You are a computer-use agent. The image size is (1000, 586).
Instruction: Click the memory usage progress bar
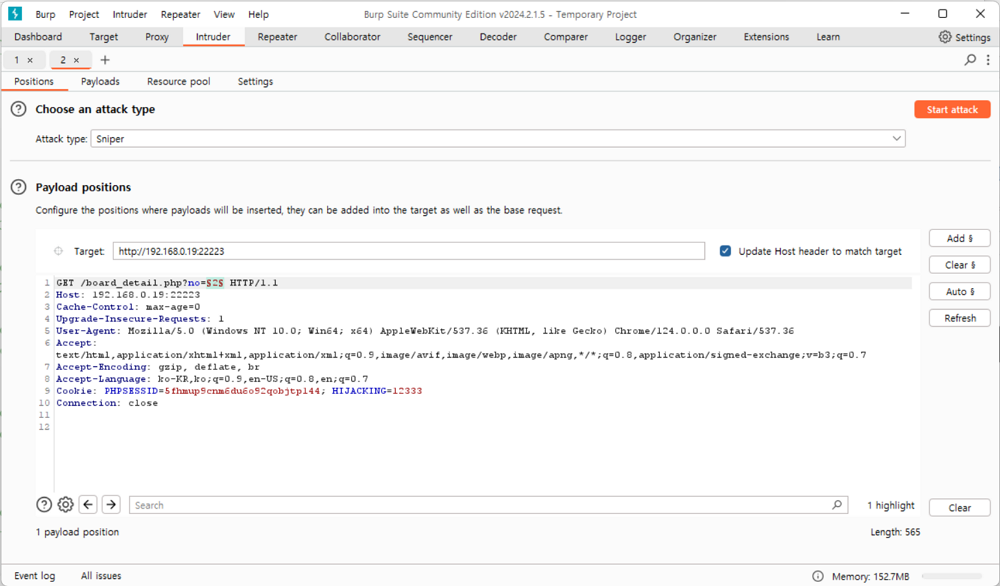point(952,576)
